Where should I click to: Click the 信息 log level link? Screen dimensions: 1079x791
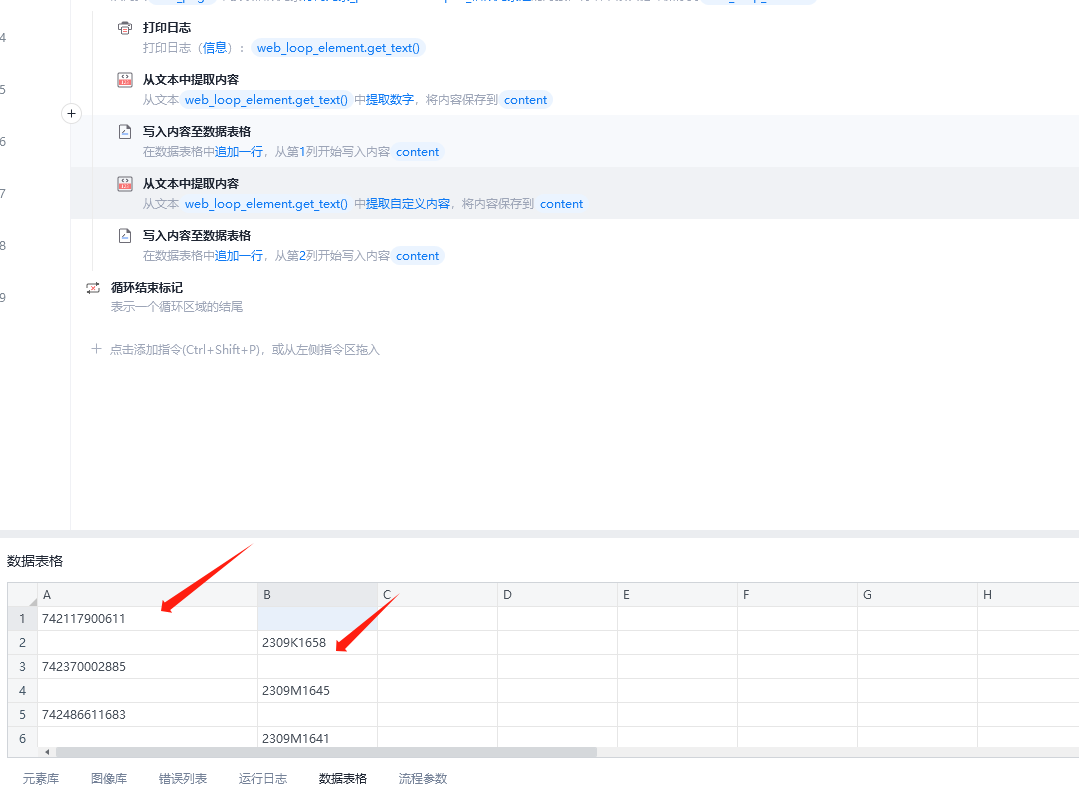pos(215,48)
